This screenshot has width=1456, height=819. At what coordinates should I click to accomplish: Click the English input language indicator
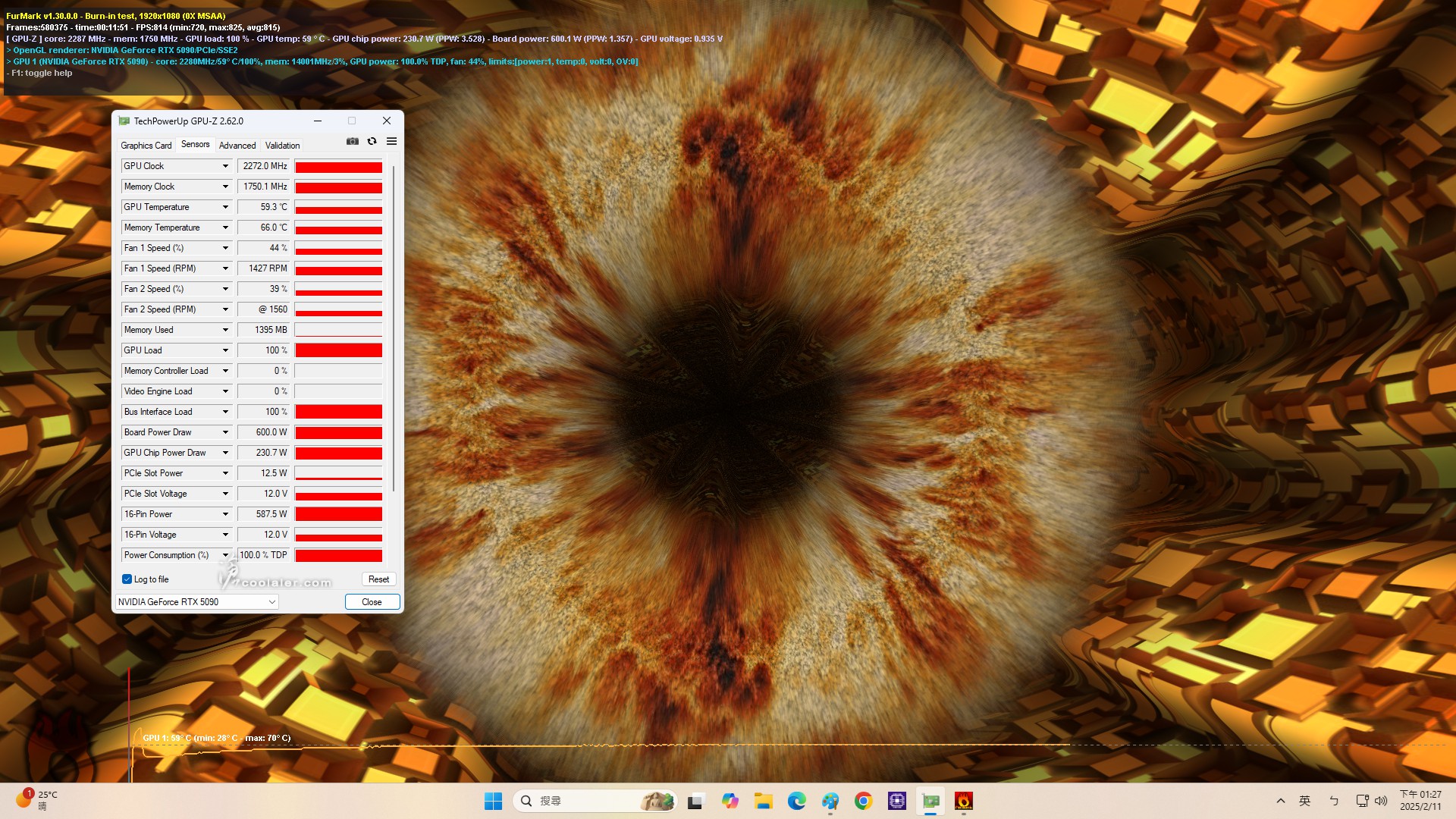(1305, 801)
